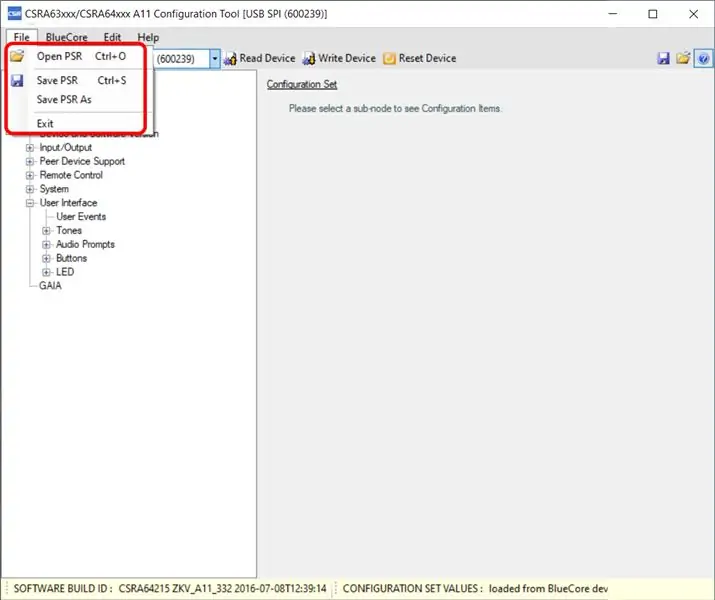Click the Save PSR floppy icon in File menu
Image resolution: width=715 pixels, height=600 pixels.
point(17,81)
